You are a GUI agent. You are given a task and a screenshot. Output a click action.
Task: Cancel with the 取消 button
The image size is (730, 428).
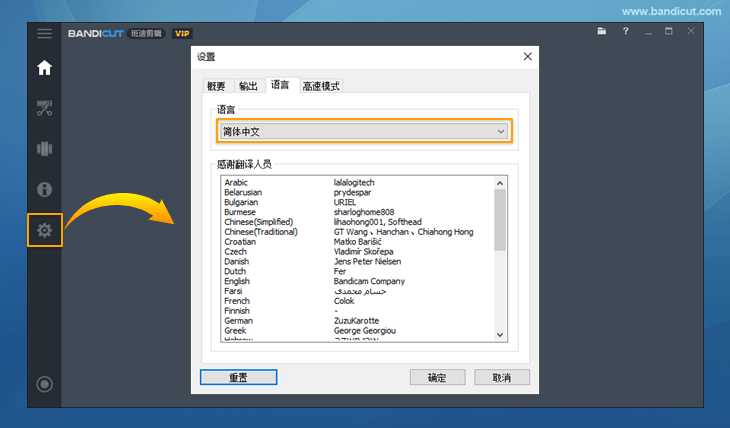point(502,377)
